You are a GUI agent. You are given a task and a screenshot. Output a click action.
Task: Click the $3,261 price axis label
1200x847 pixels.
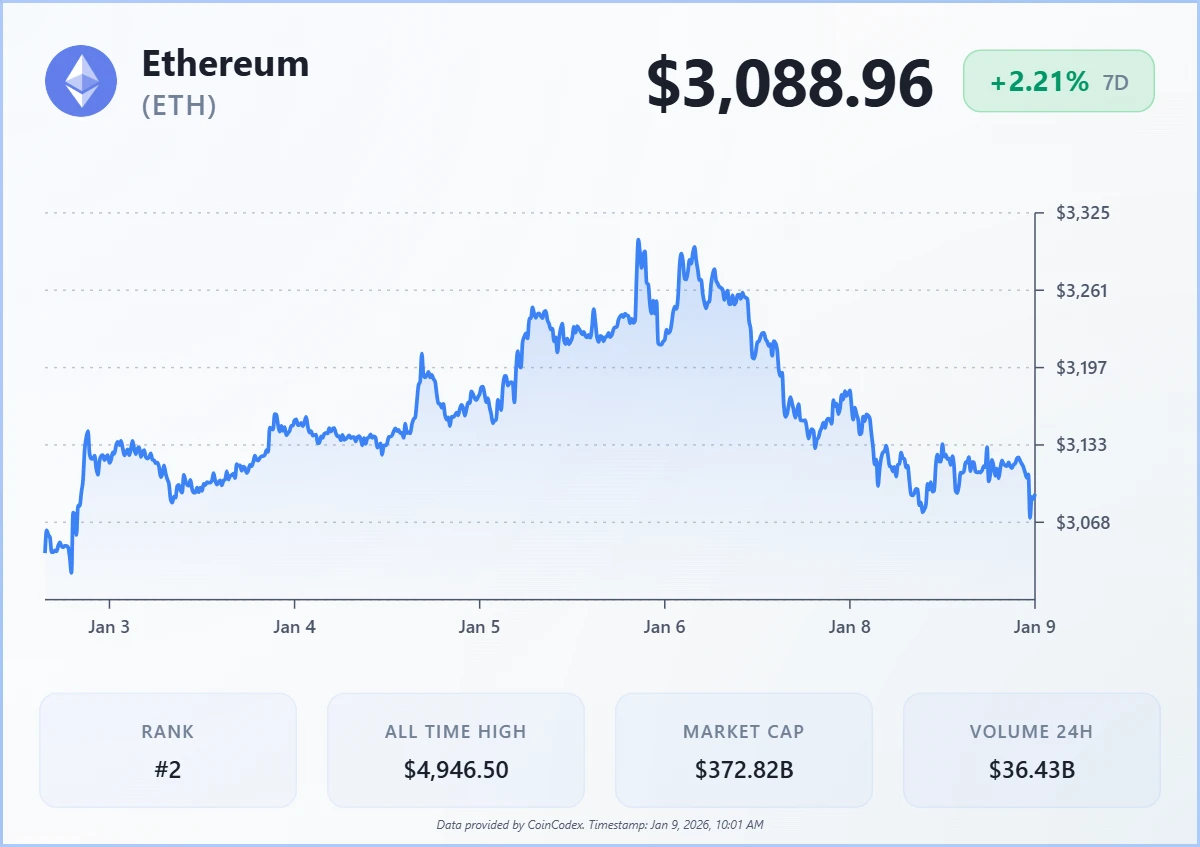point(1084,291)
